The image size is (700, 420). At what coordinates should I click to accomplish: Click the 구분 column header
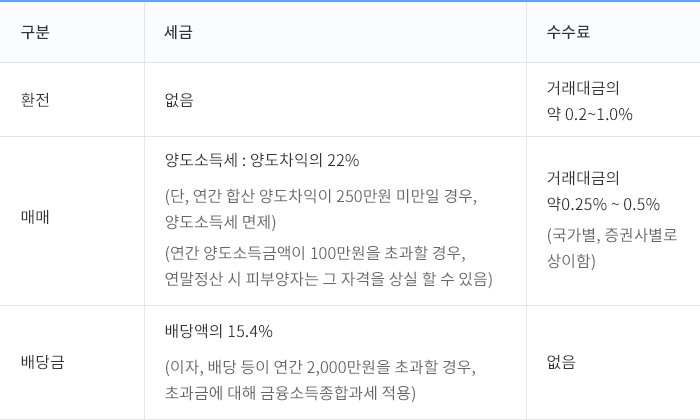pyautogui.click(x=35, y=32)
